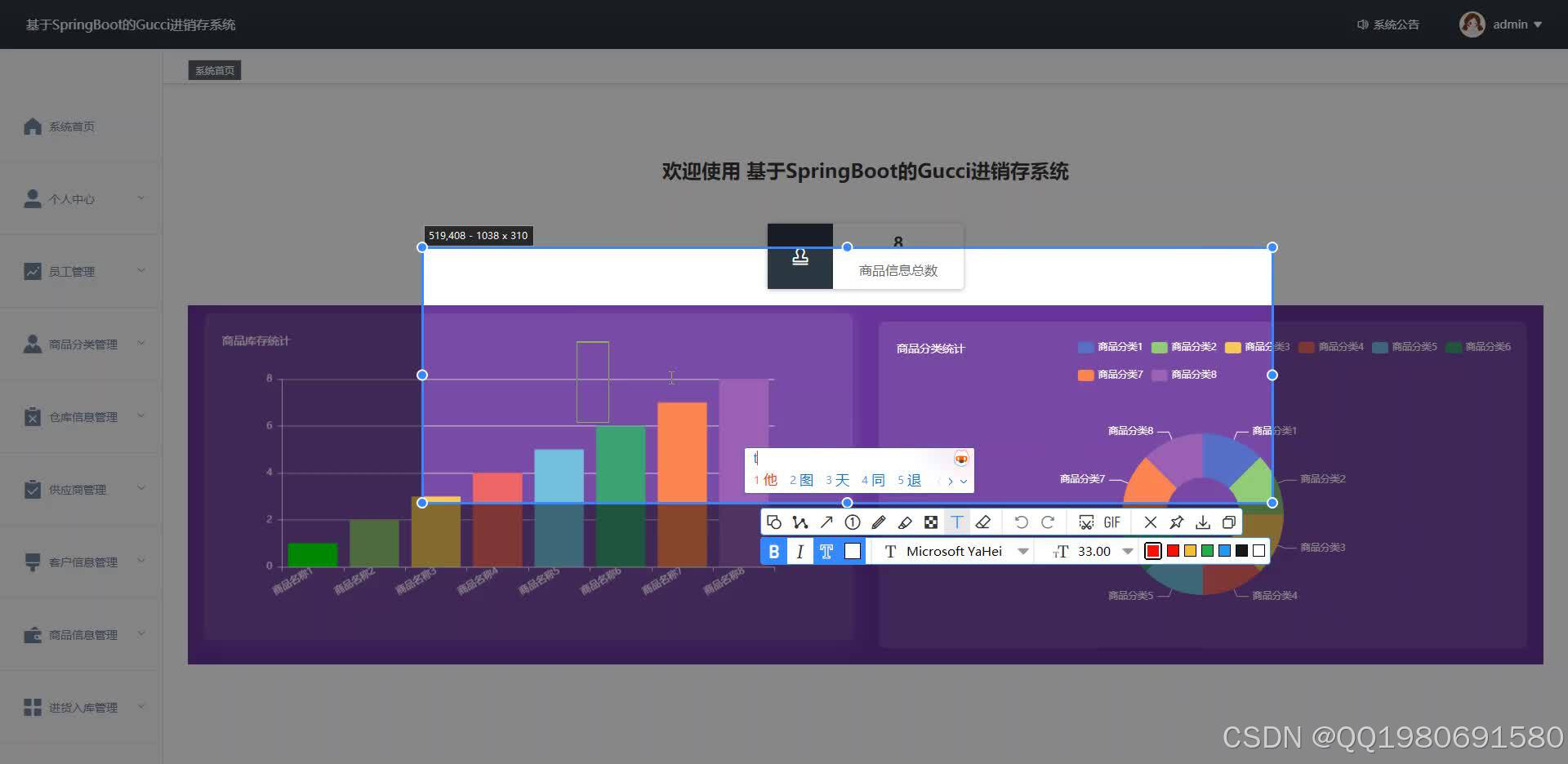Toggle bold text formatting
The height and width of the screenshot is (764, 1568).
pos(773,552)
